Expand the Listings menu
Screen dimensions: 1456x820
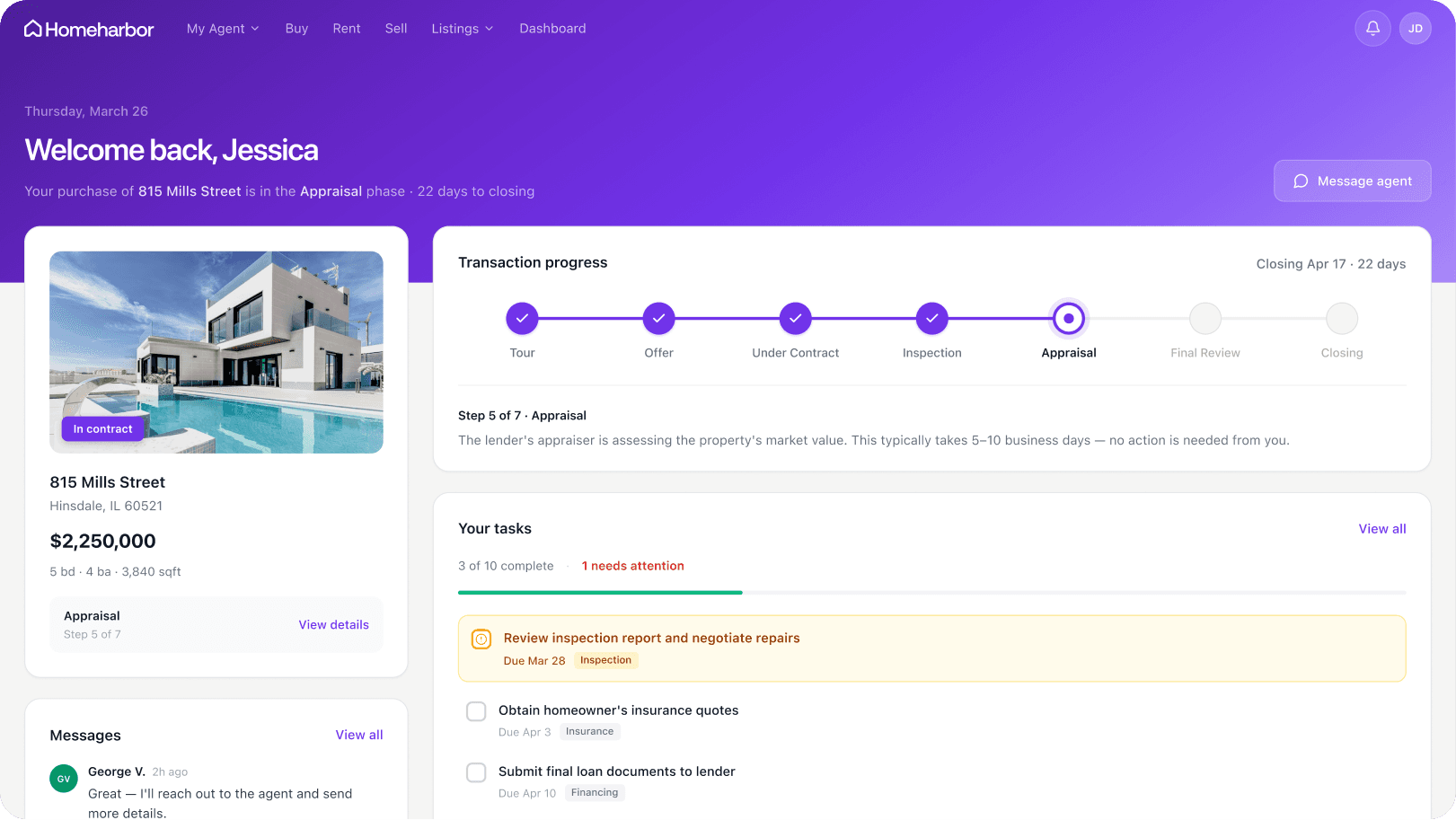pyautogui.click(x=462, y=28)
